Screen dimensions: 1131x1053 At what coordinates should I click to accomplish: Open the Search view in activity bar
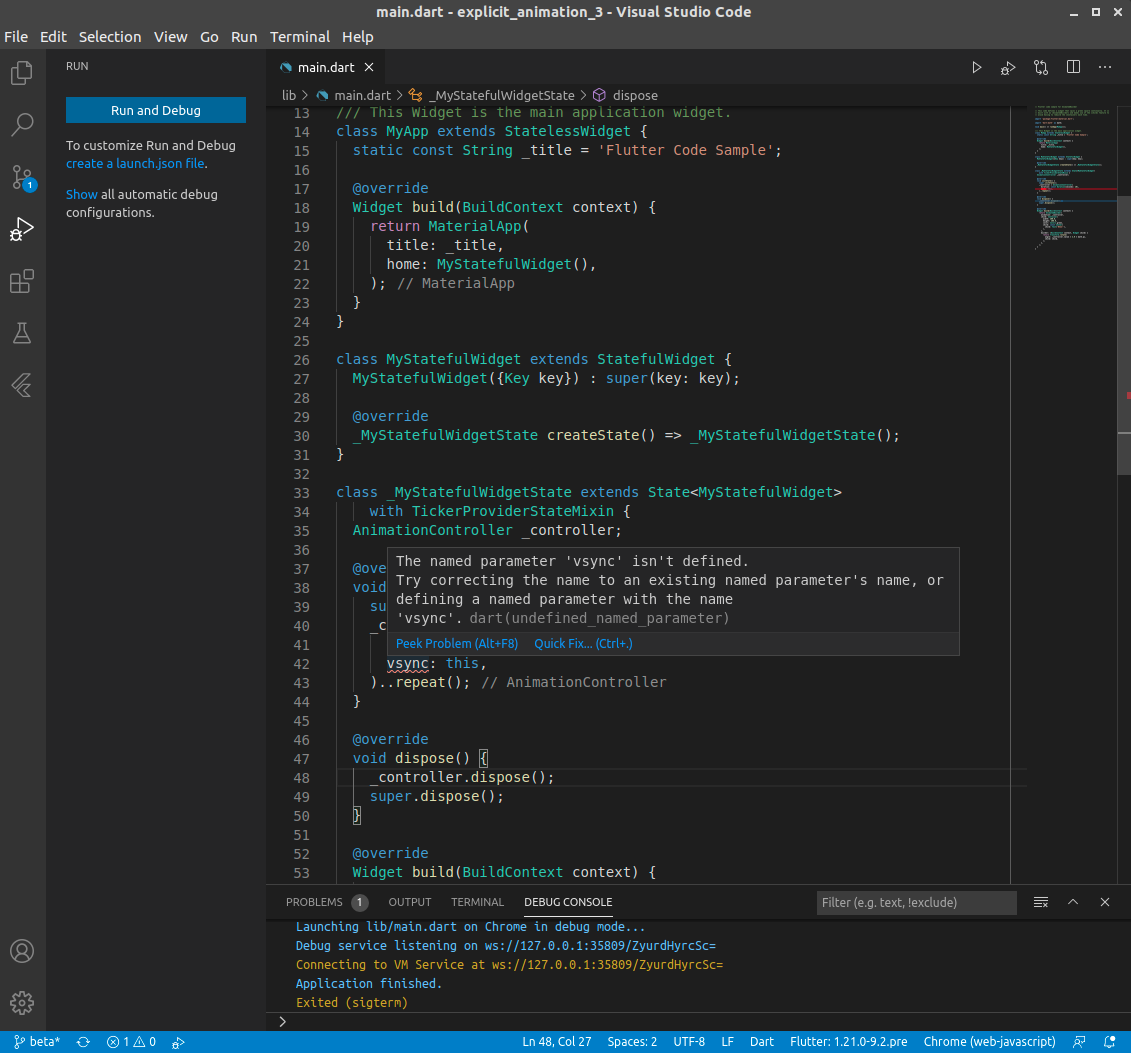coord(22,124)
